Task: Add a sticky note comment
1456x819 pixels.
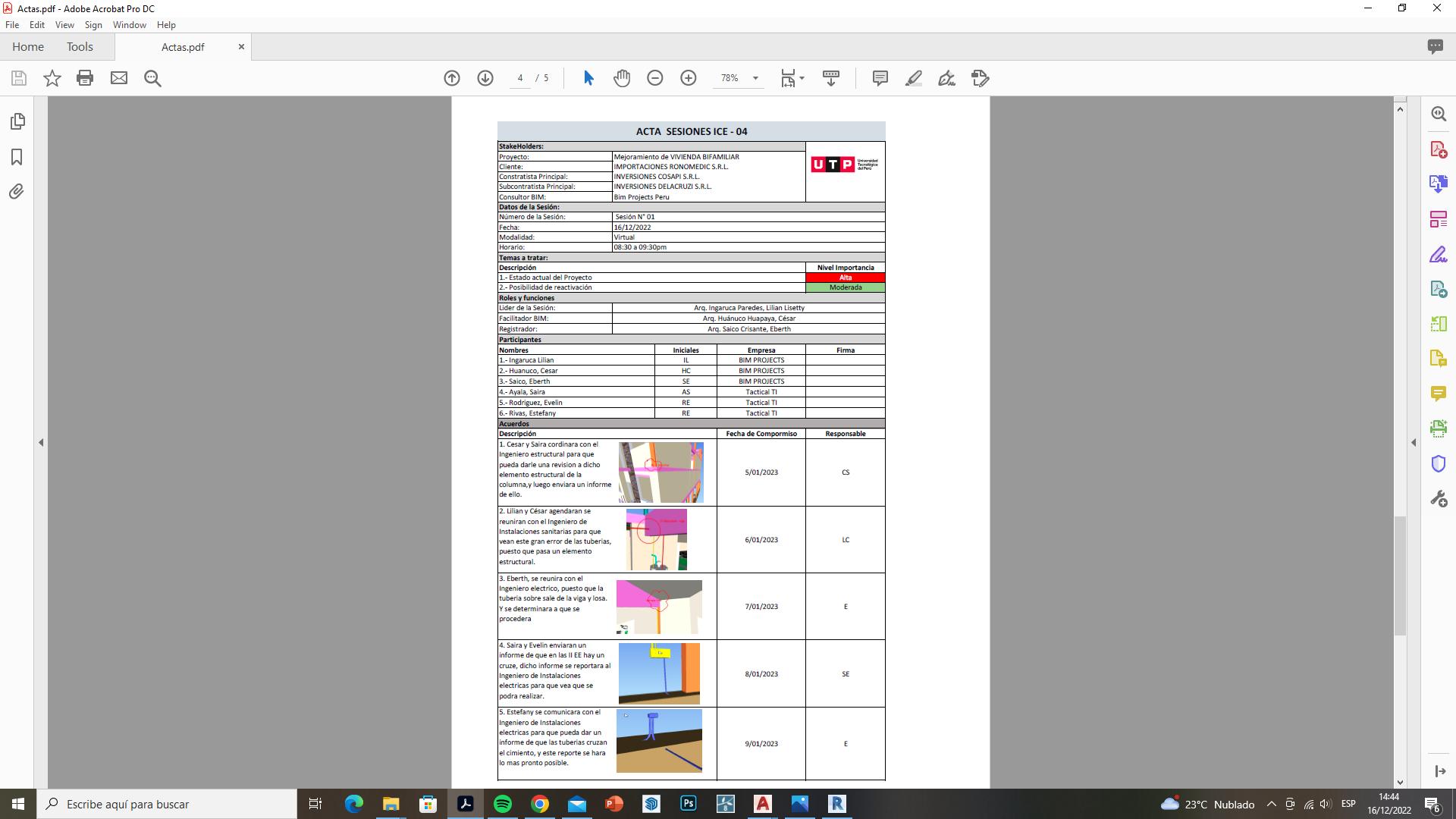Action: tap(880, 78)
